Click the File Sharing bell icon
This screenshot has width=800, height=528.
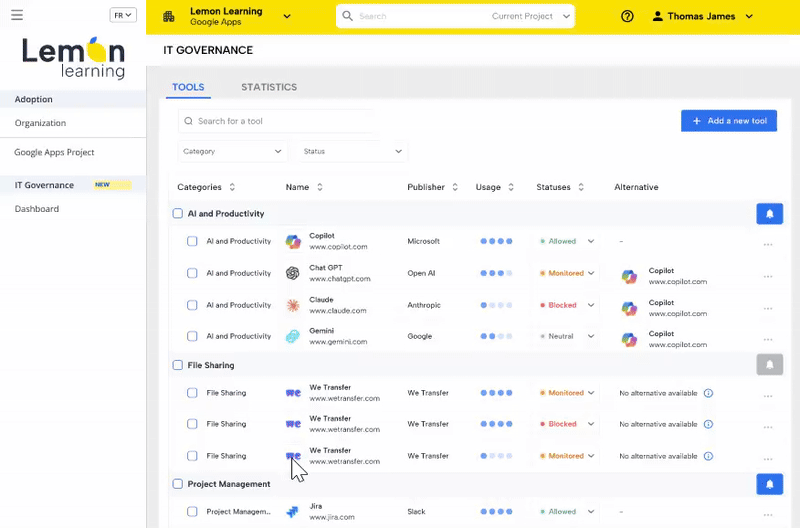tap(769, 365)
